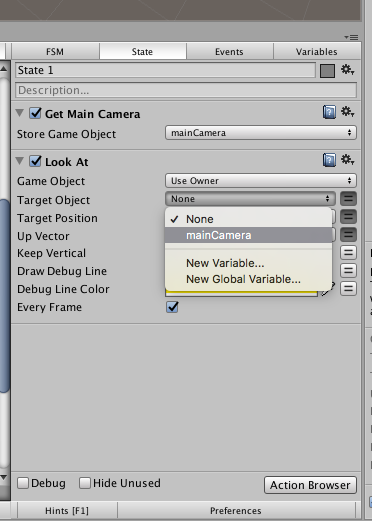Disable the Get Main Camera action checkbox

[x=35, y=113]
